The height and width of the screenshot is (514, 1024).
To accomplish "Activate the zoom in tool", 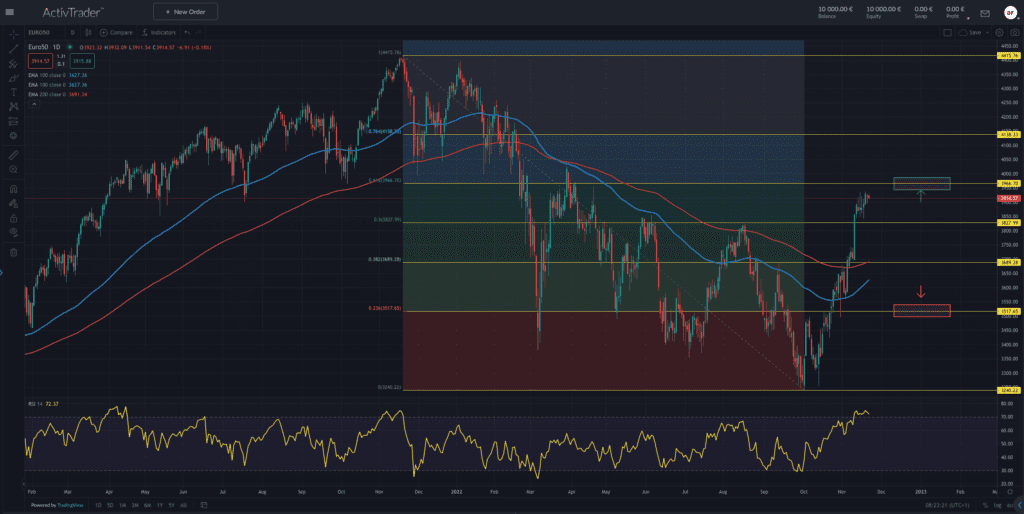I will tap(13, 170).
